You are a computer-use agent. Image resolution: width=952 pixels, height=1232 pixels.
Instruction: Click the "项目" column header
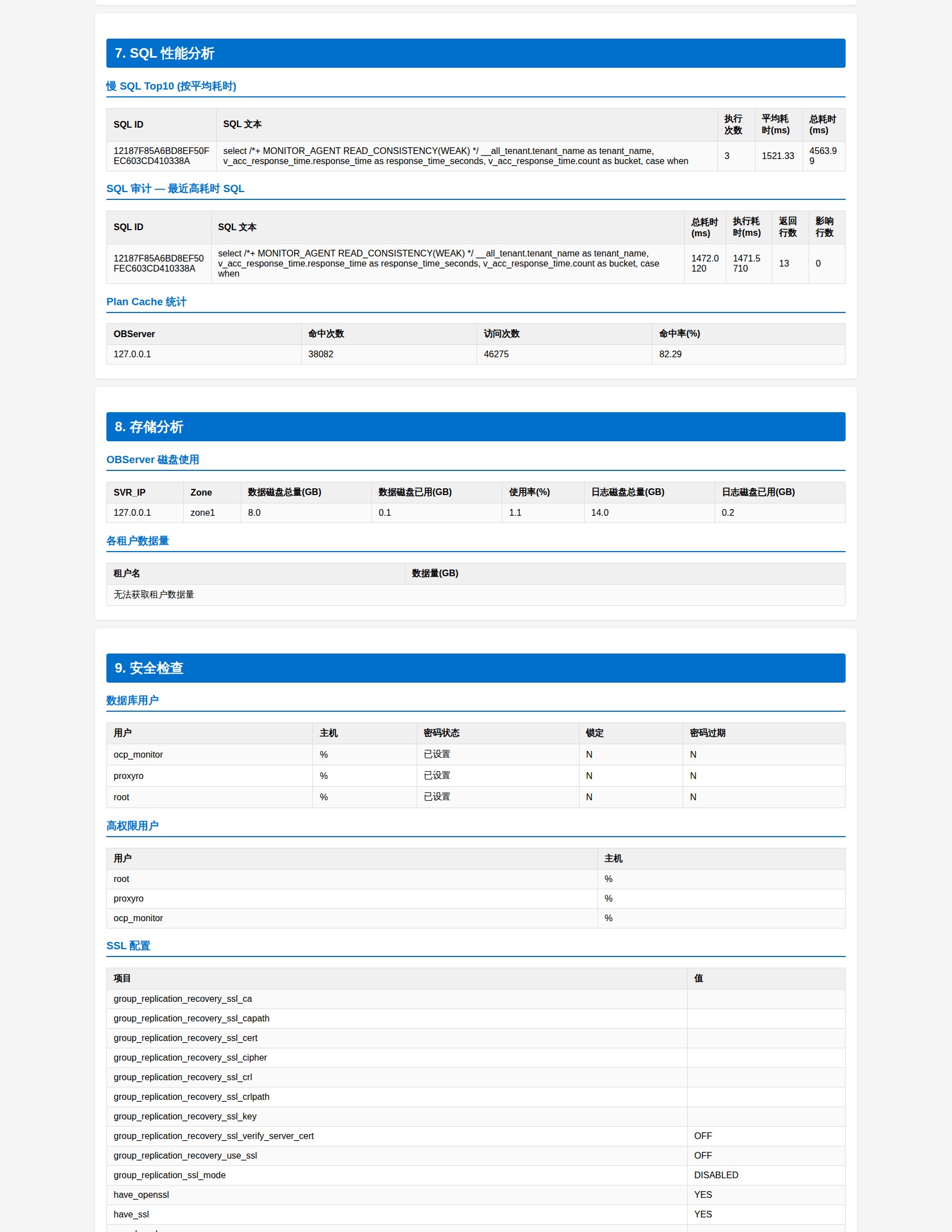pos(396,979)
